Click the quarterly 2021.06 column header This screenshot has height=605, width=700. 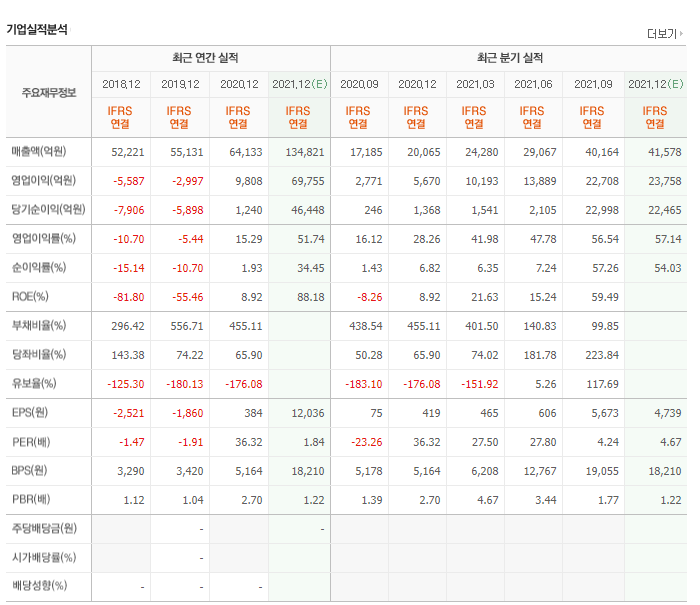point(533,84)
